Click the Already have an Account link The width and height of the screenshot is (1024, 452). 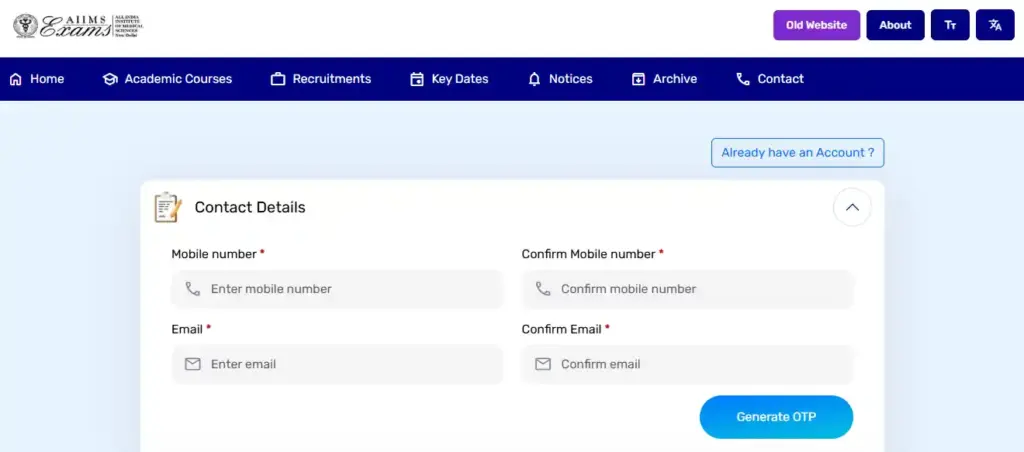click(797, 153)
